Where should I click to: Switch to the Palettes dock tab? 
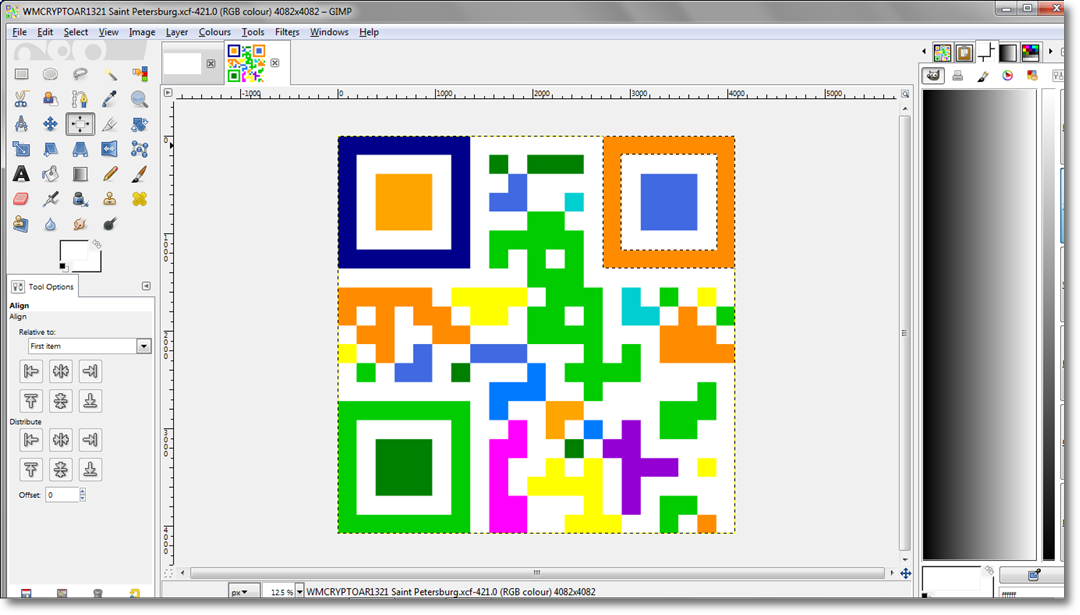tap(1030, 52)
